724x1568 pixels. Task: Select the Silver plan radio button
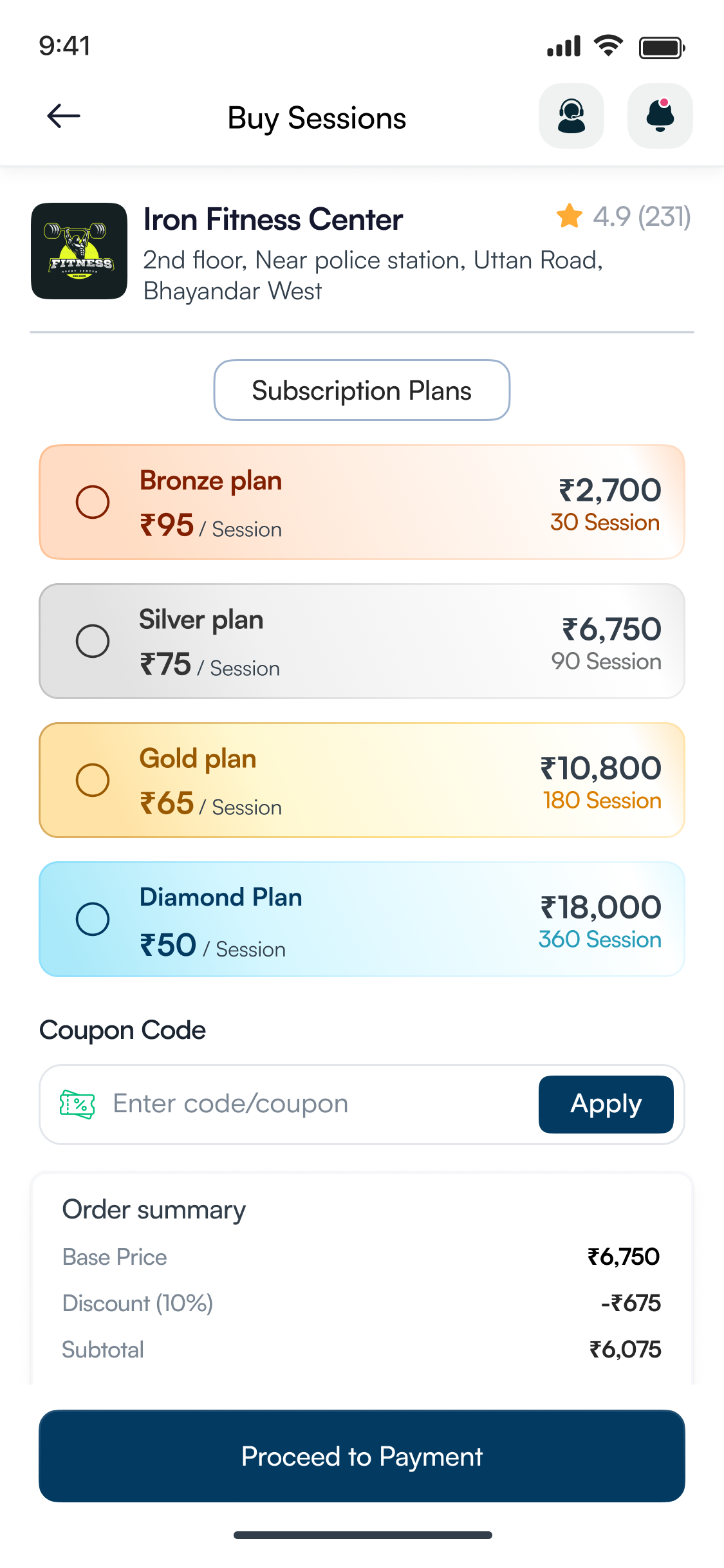[x=93, y=641]
